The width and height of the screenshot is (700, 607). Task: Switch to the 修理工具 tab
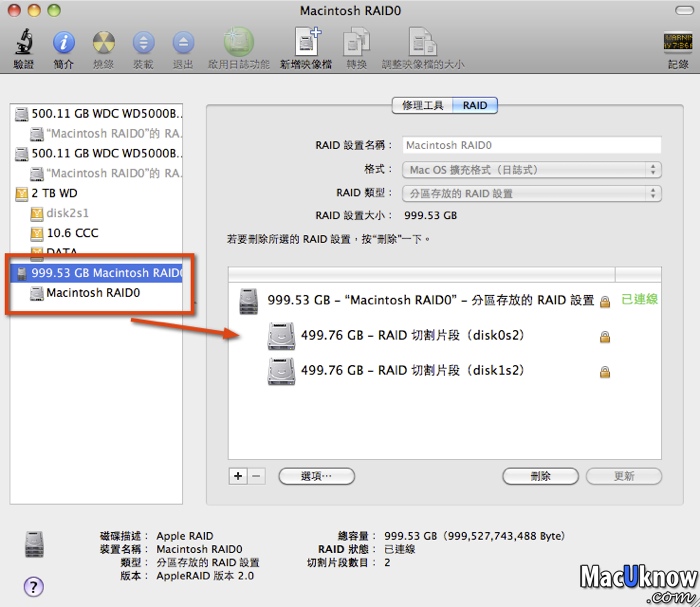422,105
